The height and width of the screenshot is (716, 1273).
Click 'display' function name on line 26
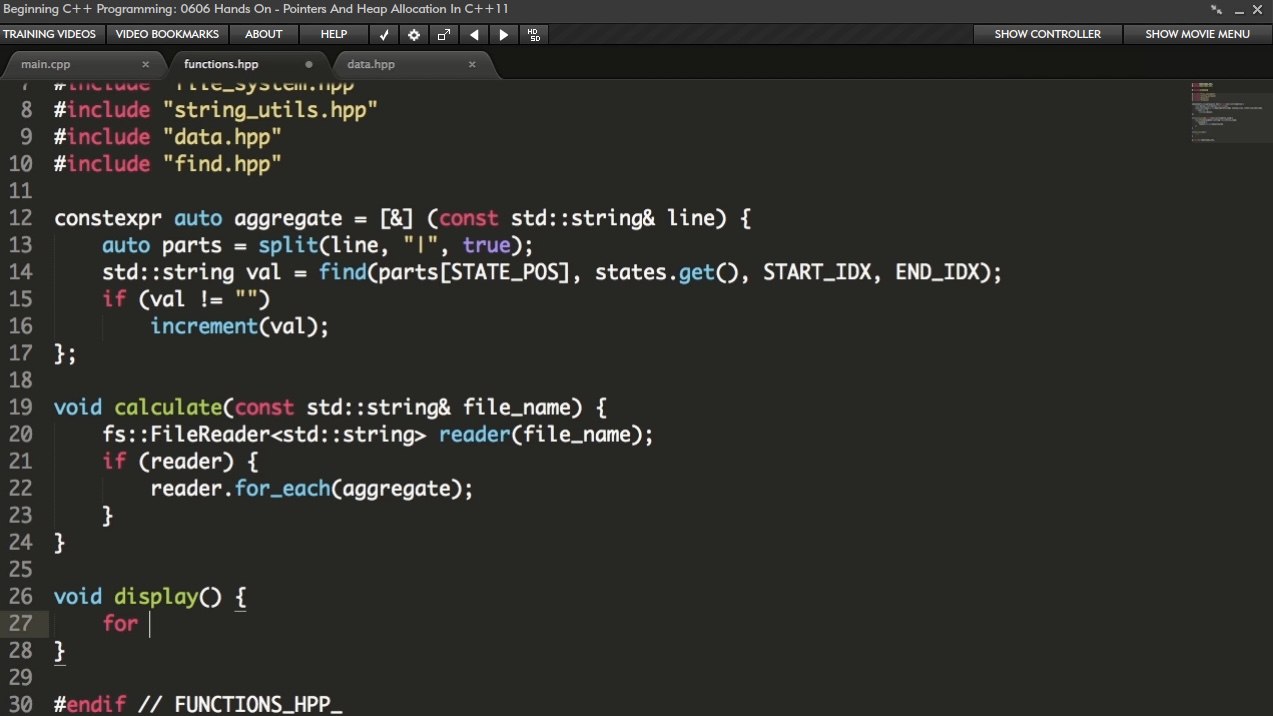click(x=156, y=596)
